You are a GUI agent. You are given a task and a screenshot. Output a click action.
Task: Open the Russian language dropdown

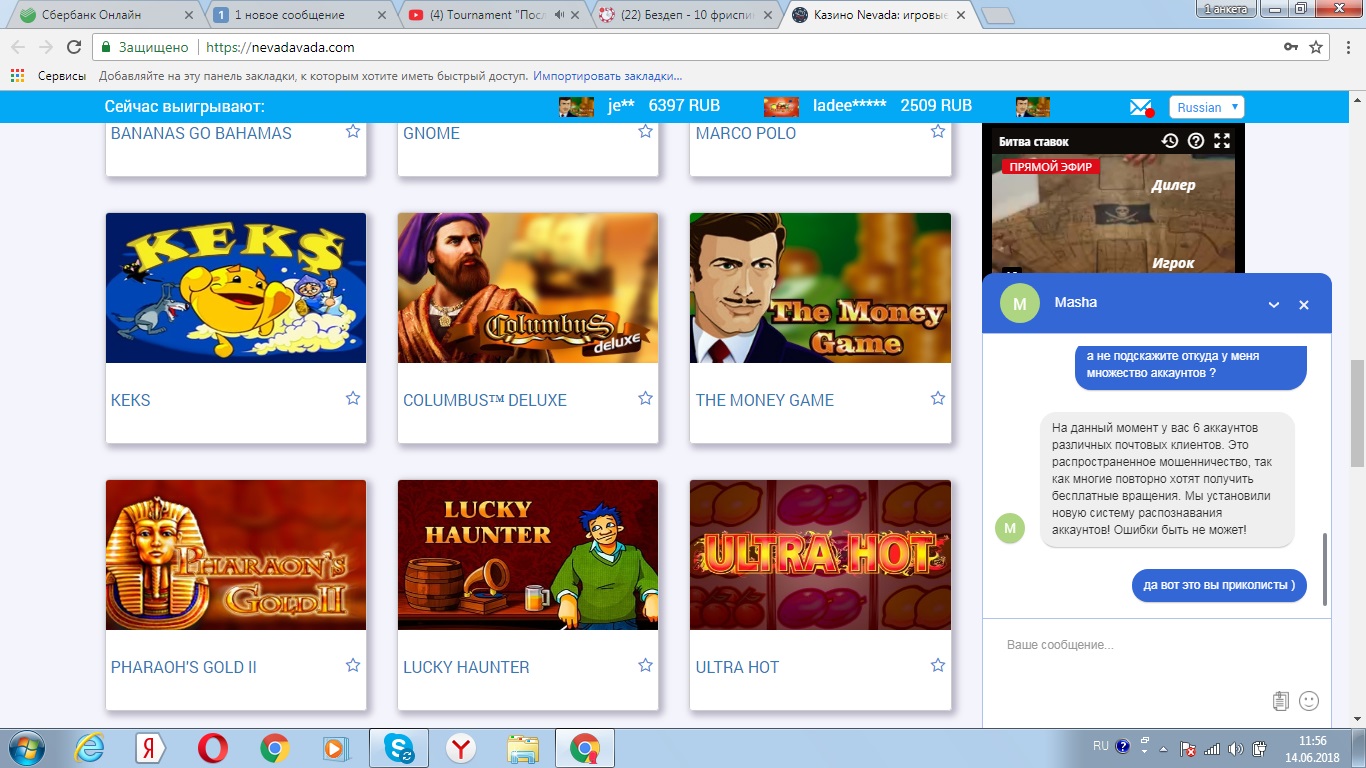click(1206, 107)
